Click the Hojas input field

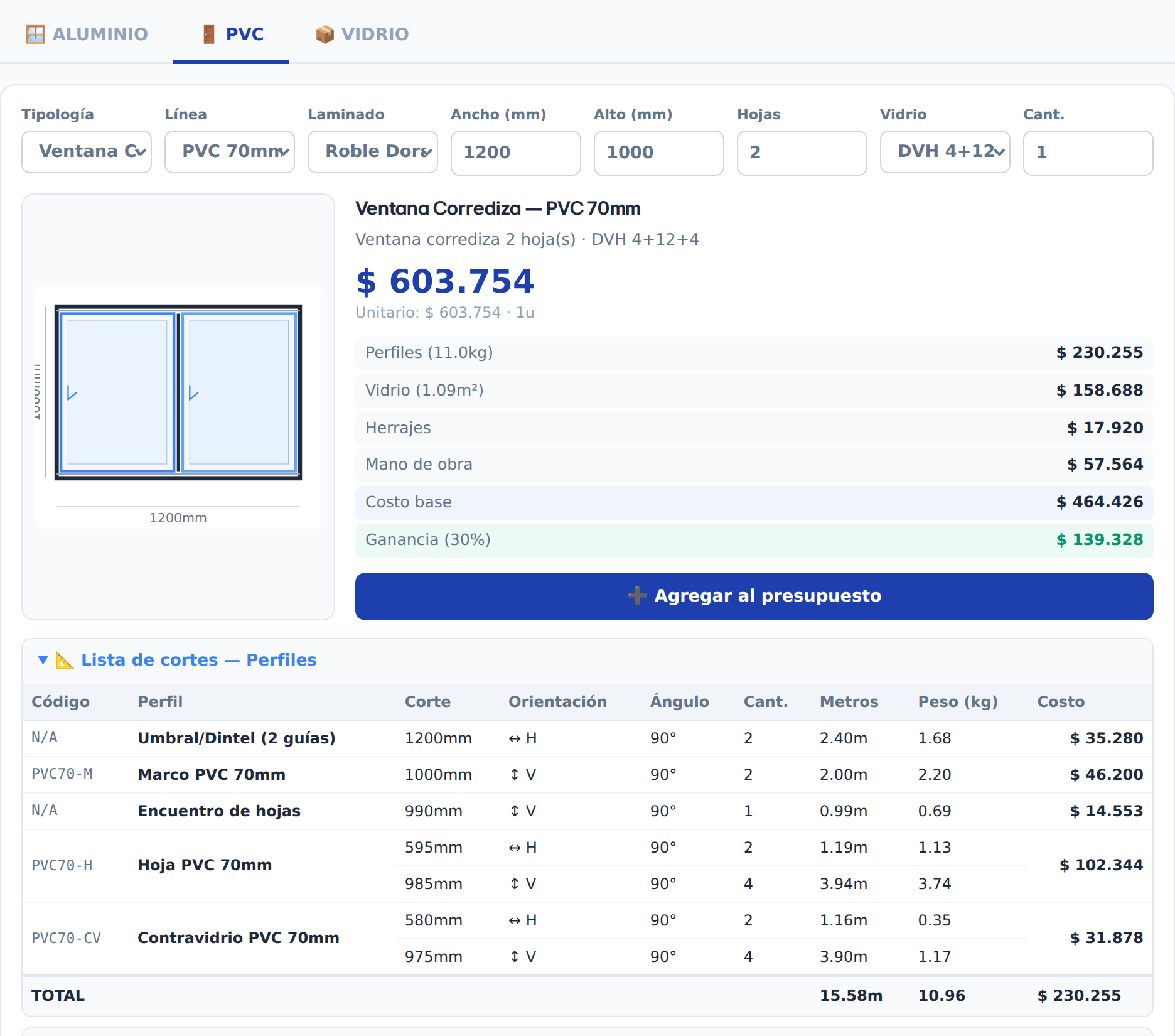[802, 153]
